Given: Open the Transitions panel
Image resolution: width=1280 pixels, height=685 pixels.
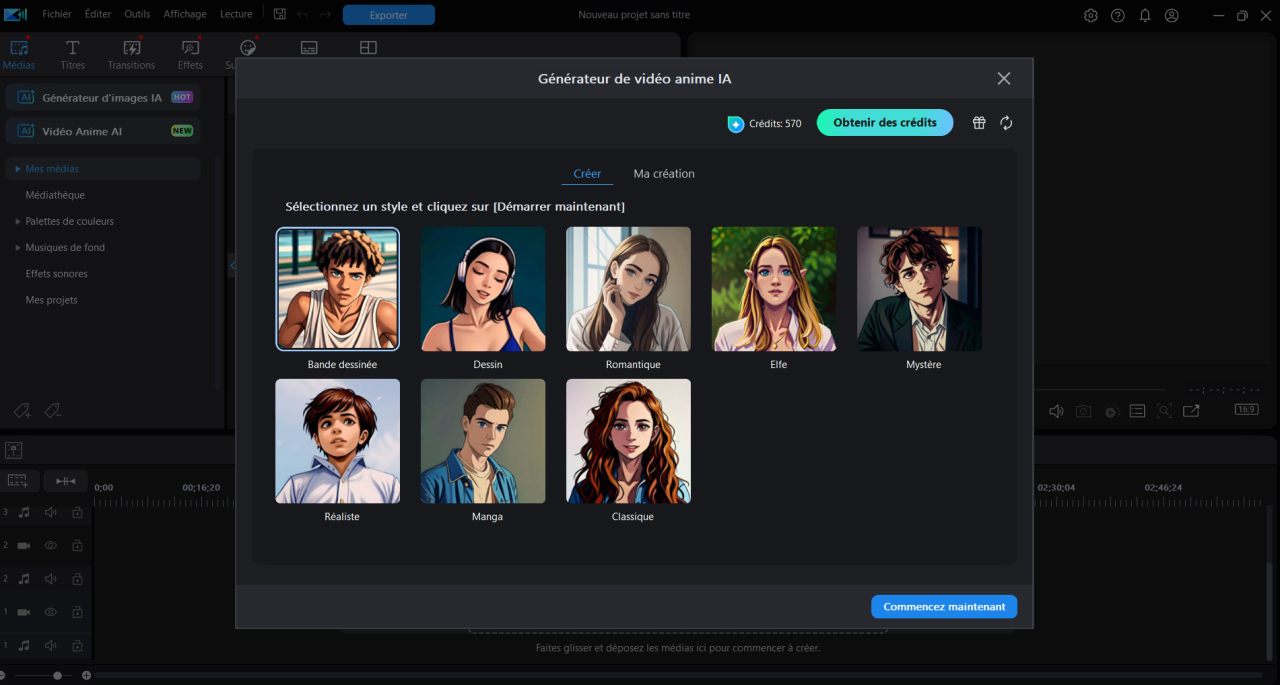Looking at the screenshot, I should pyautogui.click(x=131, y=54).
